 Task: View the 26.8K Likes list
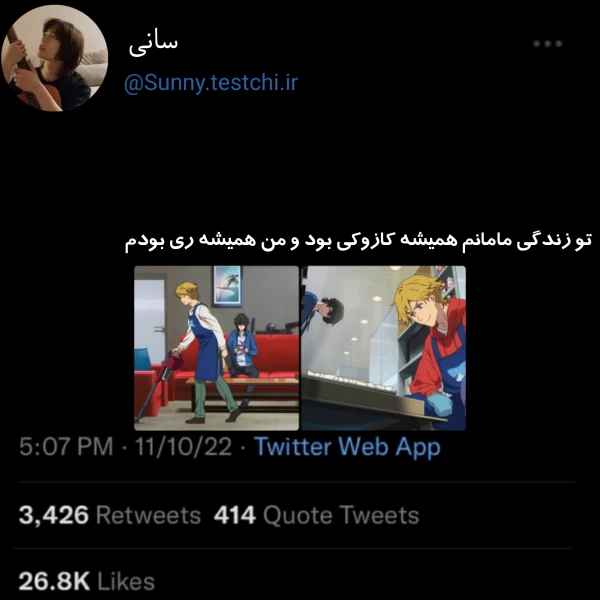tap(86, 581)
